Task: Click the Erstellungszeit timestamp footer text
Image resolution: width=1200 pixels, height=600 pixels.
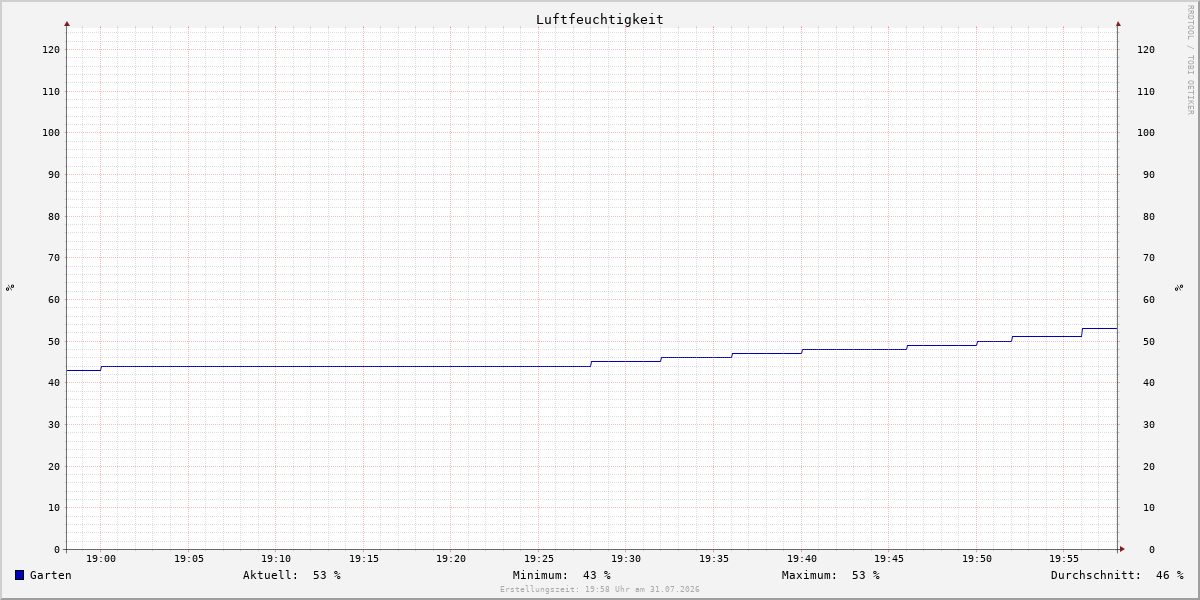Action: [600, 589]
